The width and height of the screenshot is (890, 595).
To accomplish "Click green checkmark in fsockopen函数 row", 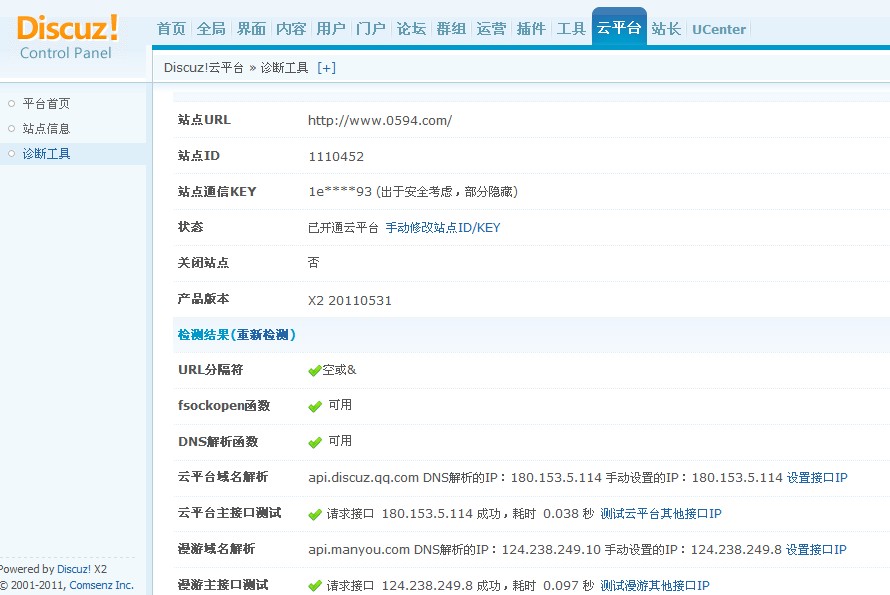I will [314, 407].
